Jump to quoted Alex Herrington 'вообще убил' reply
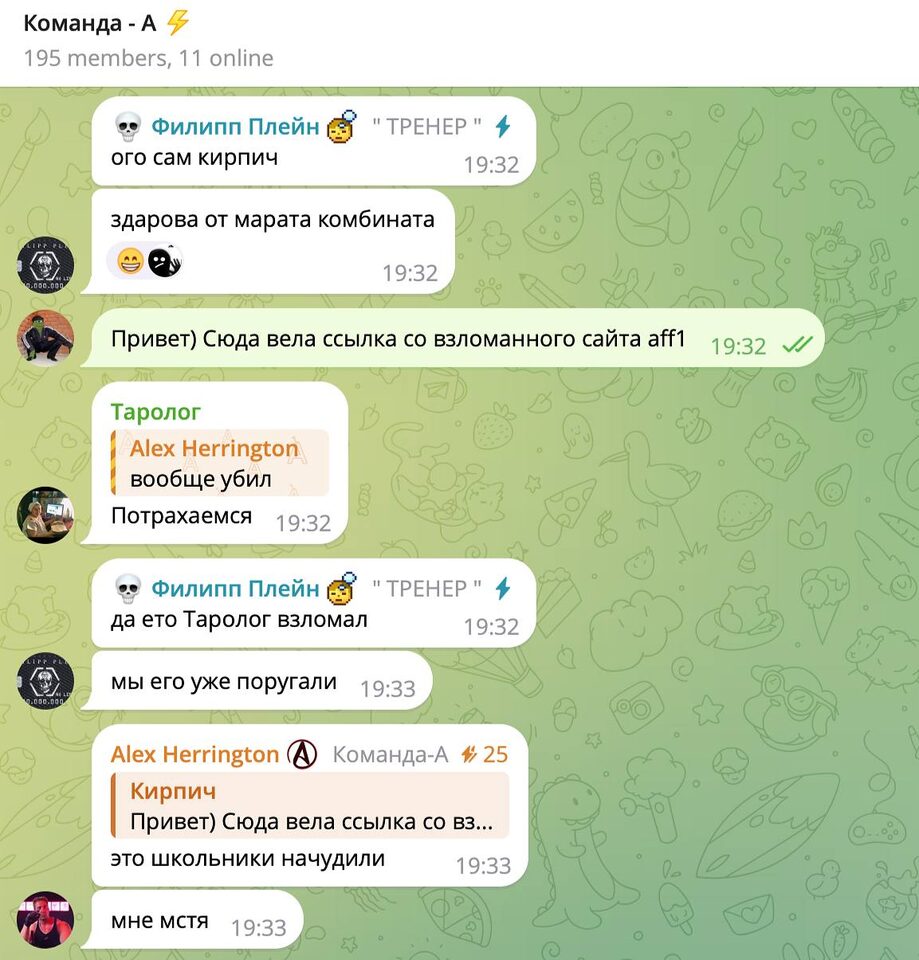This screenshot has height=960, width=919. tap(220, 463)
